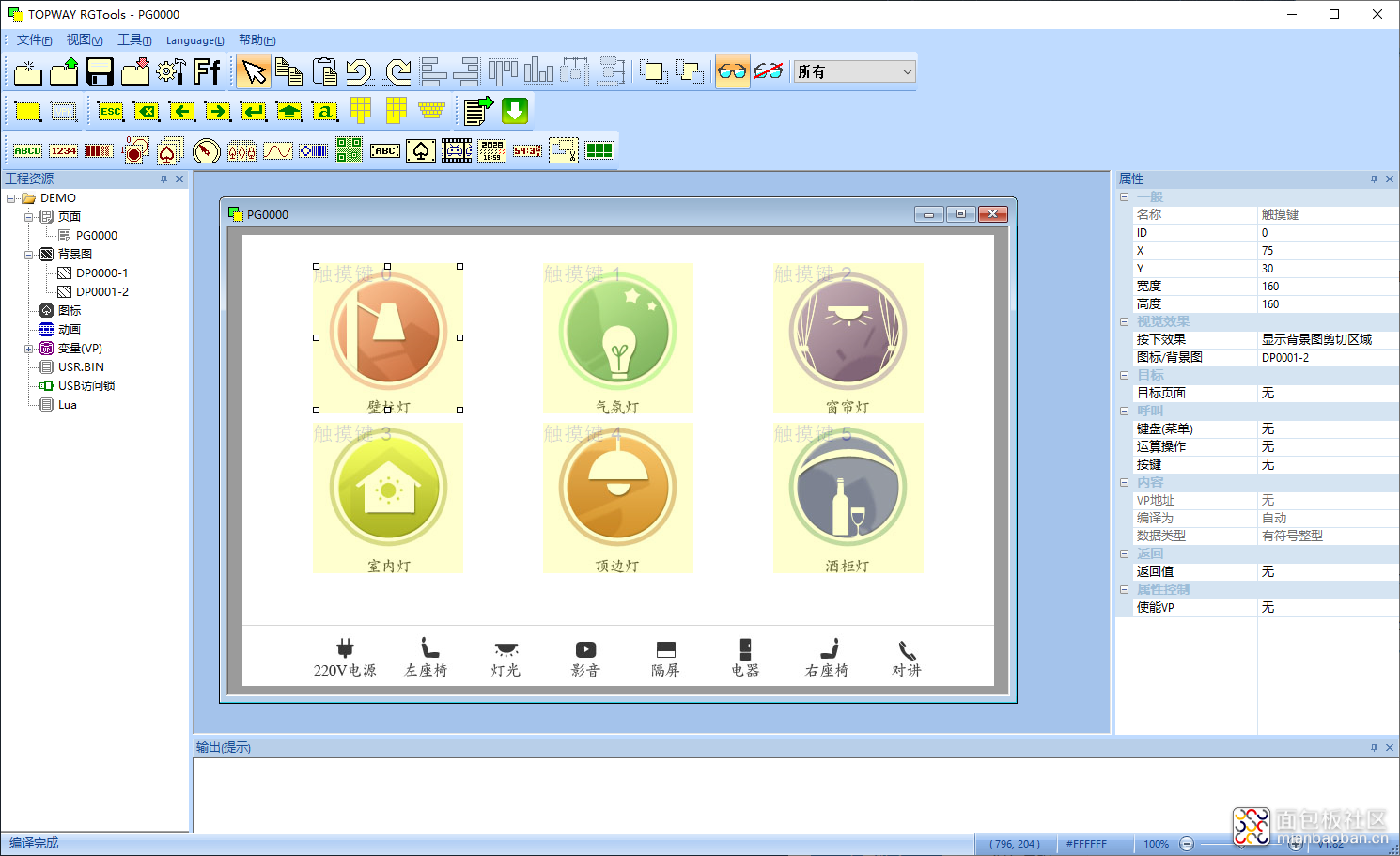Select the ABCD string display element tool
This screenshot has height=856, width=1400.
point(28,150)
